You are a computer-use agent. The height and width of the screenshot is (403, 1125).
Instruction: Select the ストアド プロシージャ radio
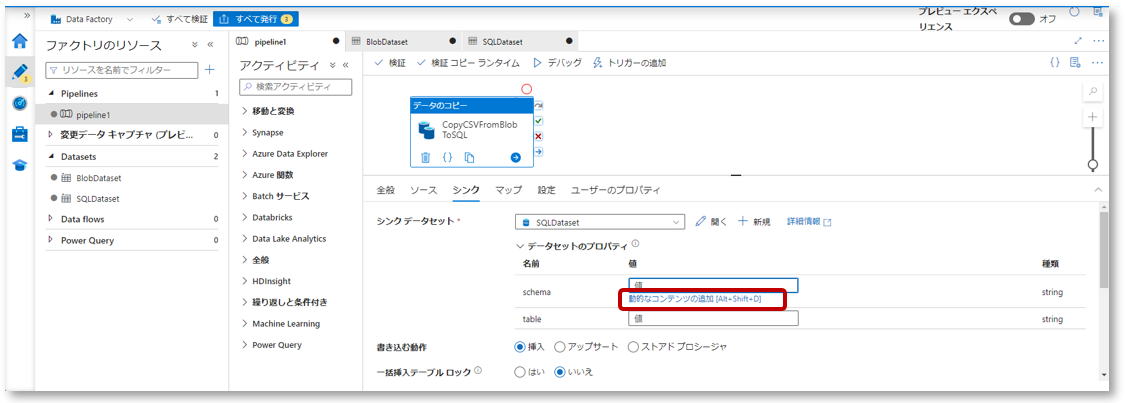633,347
